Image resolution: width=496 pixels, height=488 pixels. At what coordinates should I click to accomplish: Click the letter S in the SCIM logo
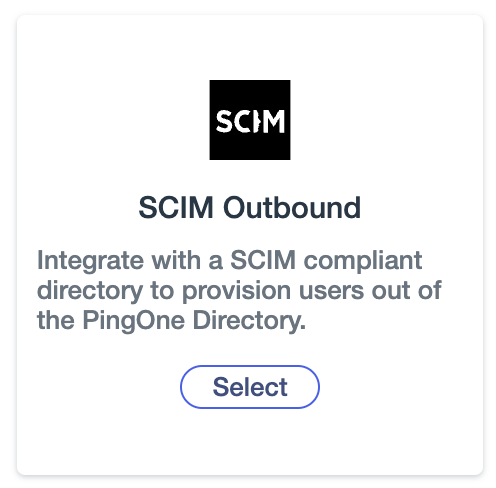[x=224, y=122]
